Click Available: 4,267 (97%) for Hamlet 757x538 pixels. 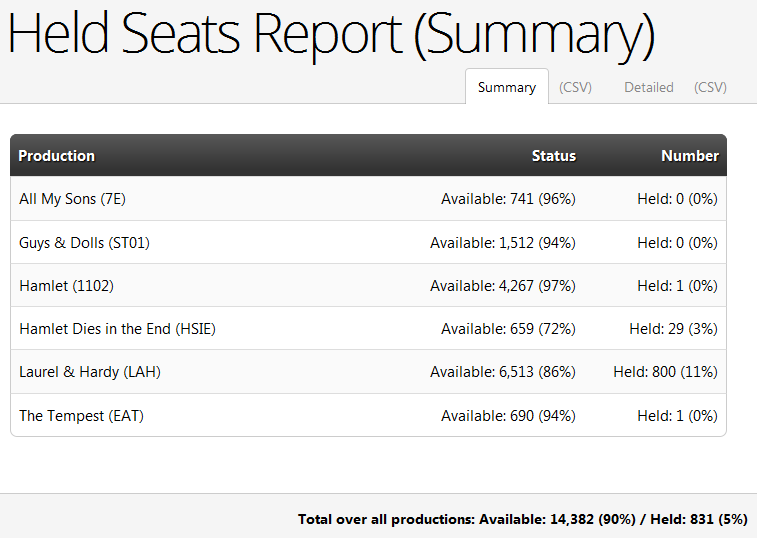click(503, 285)
